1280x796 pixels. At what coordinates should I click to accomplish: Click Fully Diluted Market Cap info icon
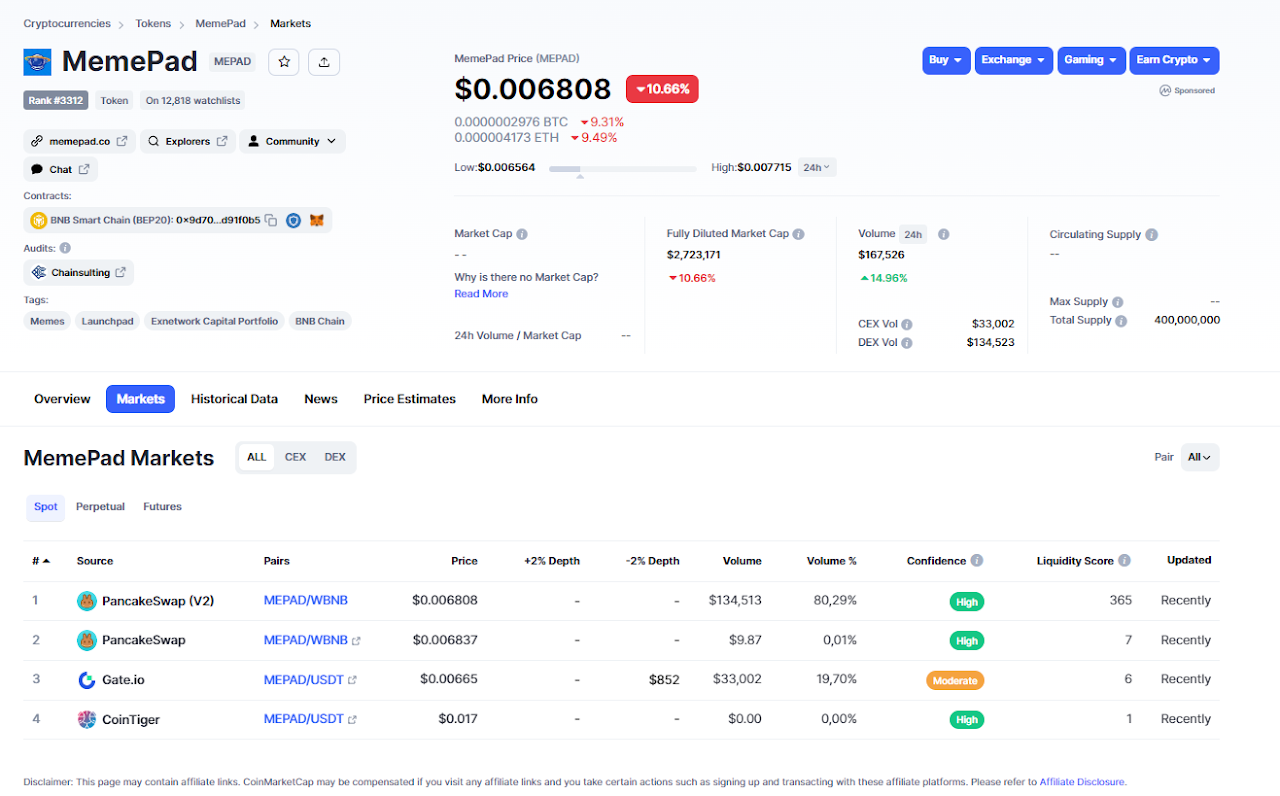(x=799, y=234)
